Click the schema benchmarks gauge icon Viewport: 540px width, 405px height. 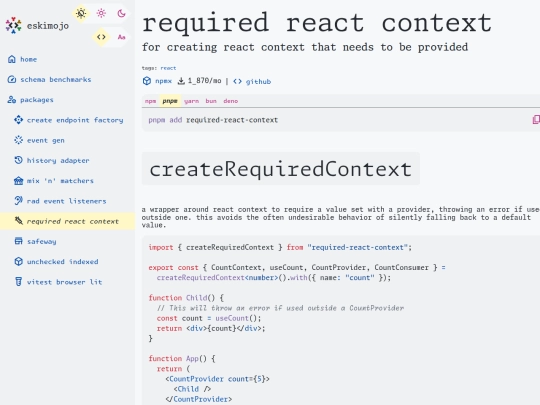(x=12, y=80)
